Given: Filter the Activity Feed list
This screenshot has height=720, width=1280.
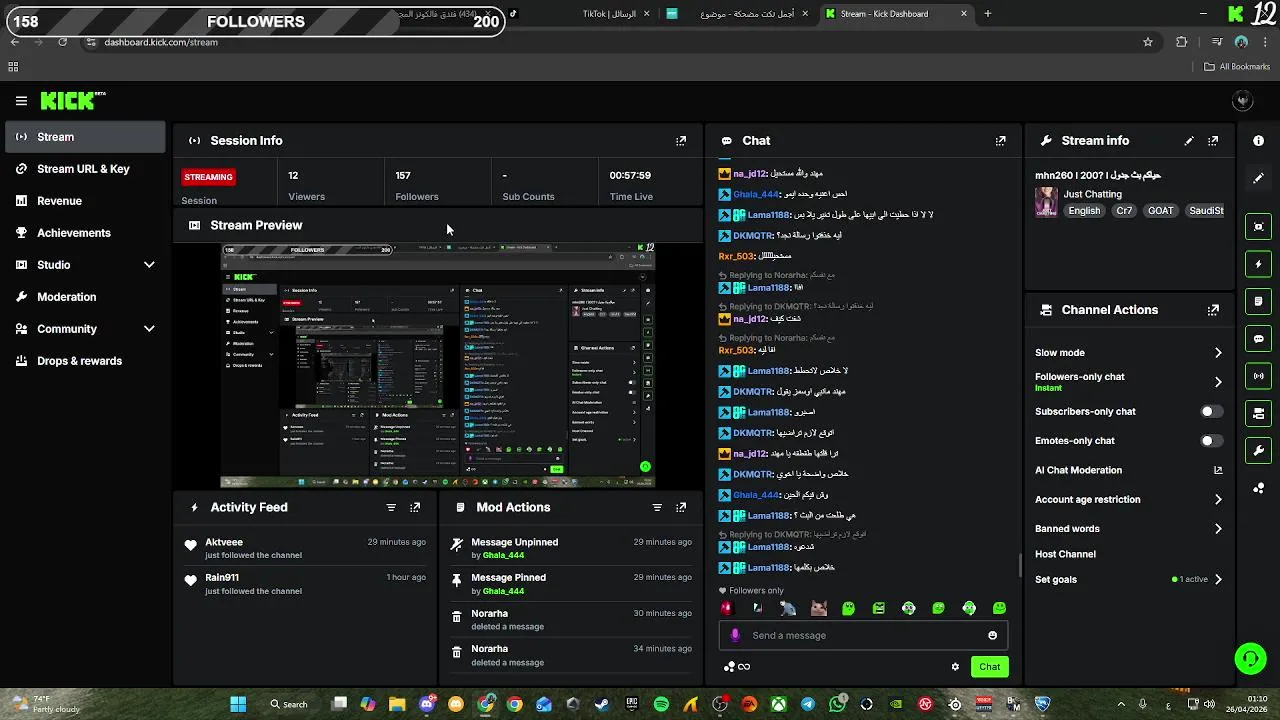Looking at the screenshot, I should 391,507.
